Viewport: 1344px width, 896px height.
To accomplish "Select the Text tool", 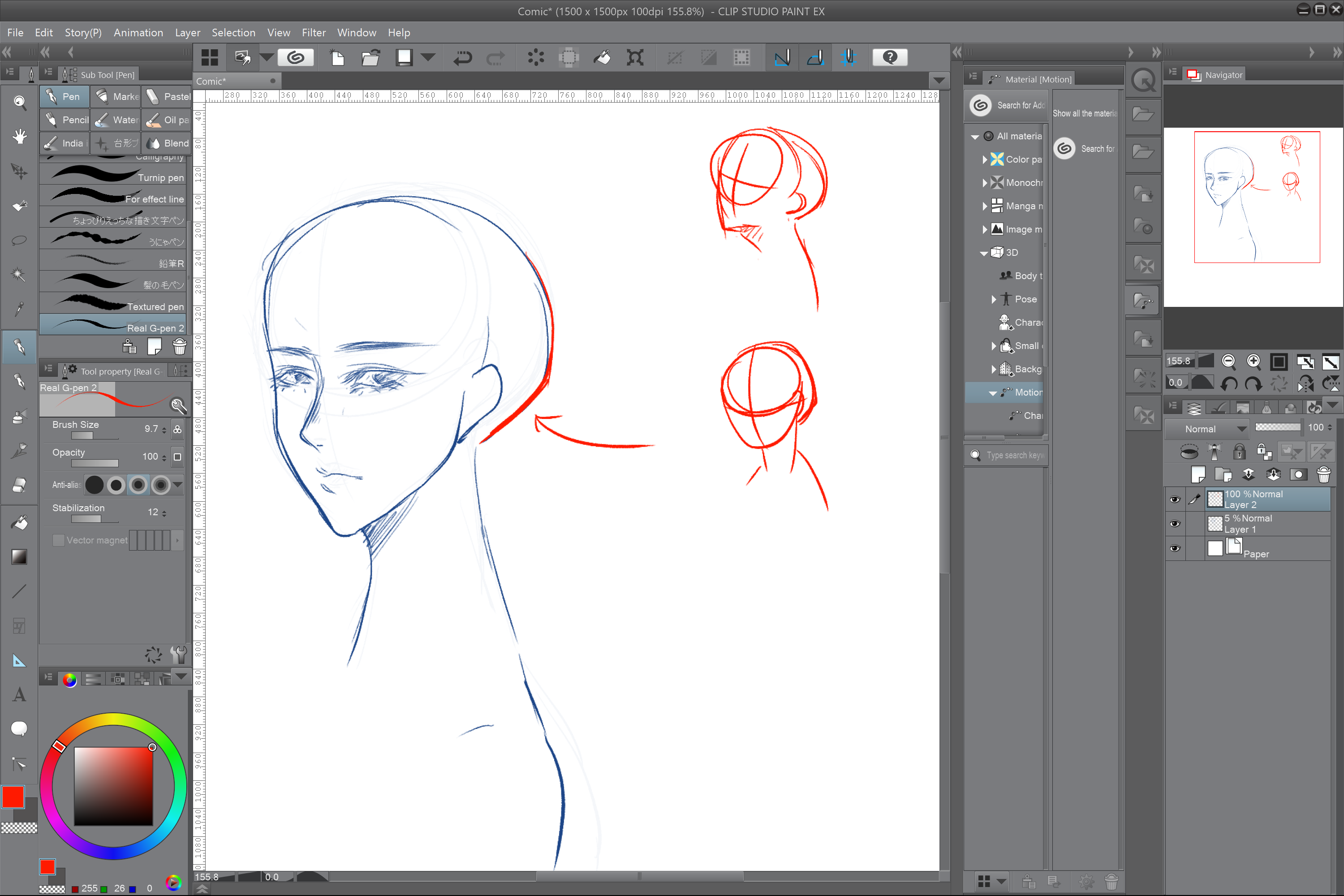I will point(19,695).
